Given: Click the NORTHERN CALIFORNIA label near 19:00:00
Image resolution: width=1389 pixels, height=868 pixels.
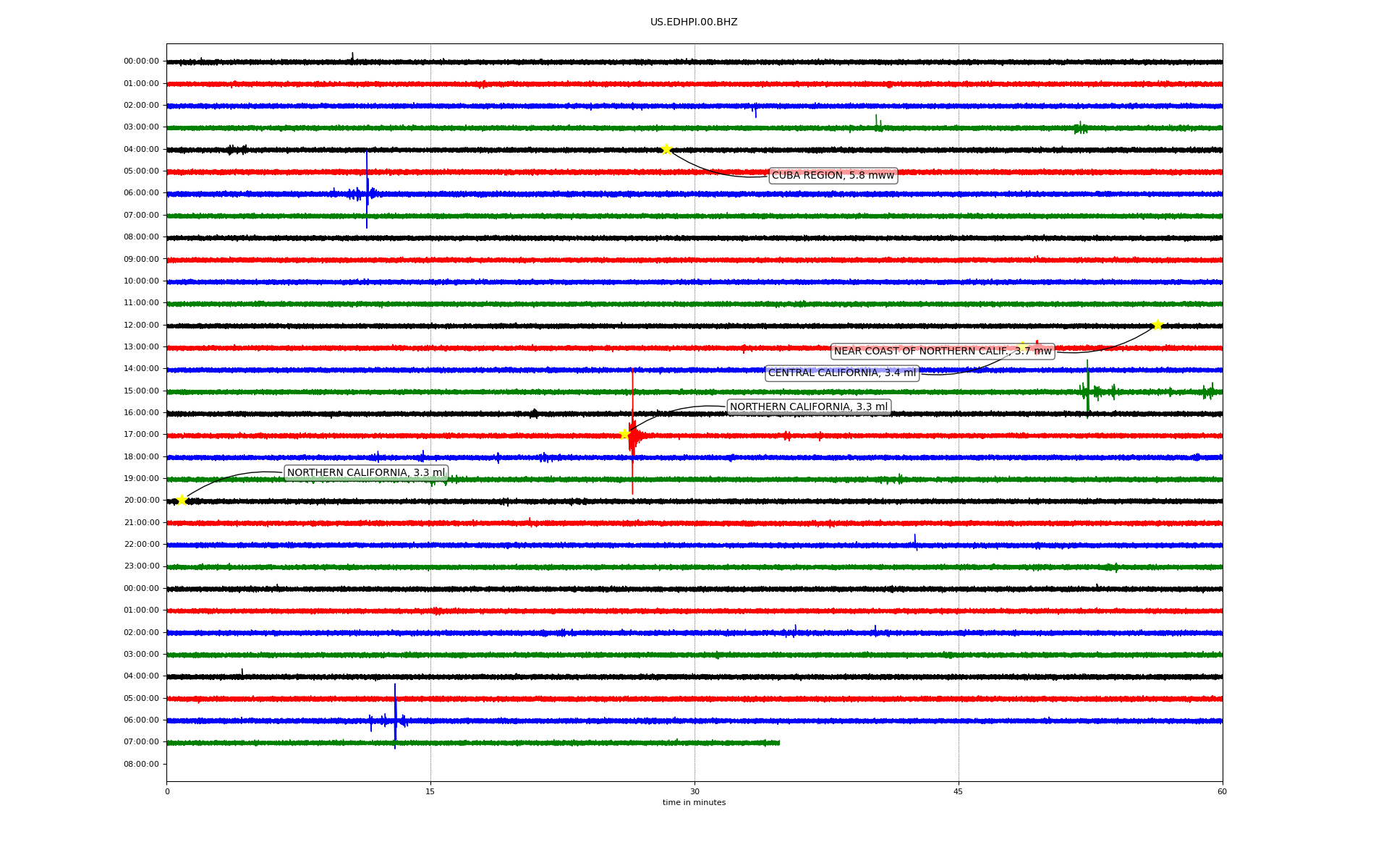Looking at the screenshot, I should click(x=366, y=473).
